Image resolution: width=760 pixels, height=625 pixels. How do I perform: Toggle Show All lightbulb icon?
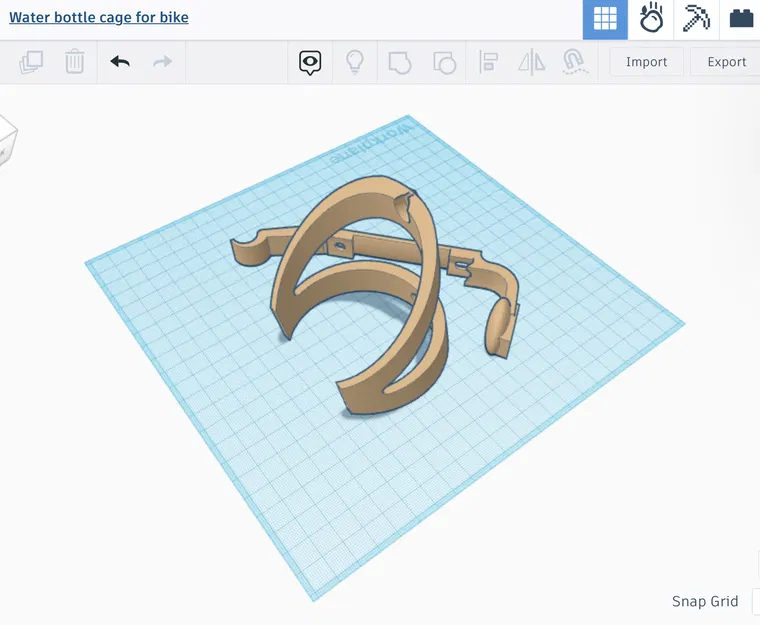pyautogui.click(x=355, y=62)
